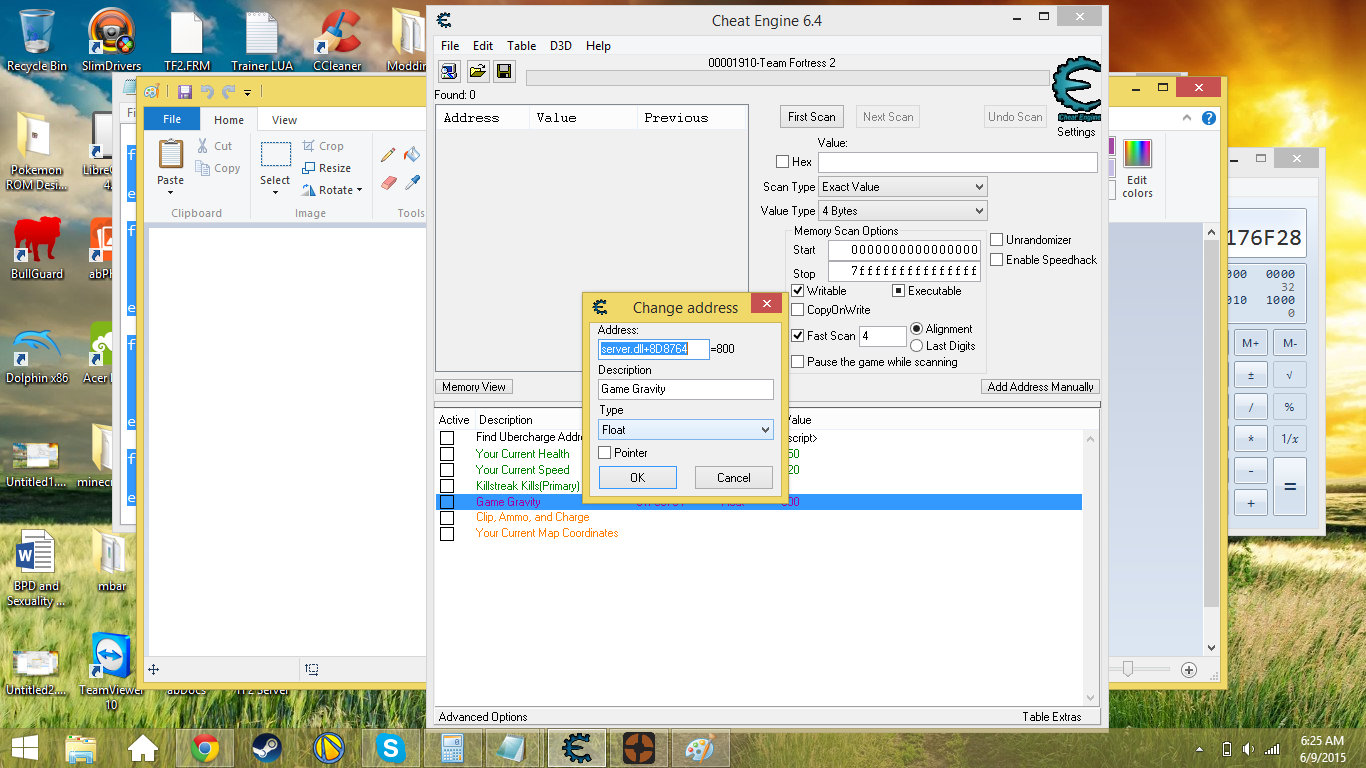This screenshot has height=768, width=1366.
Task: Click the open process icon in Cheat Engine
Action: point(449,71)
